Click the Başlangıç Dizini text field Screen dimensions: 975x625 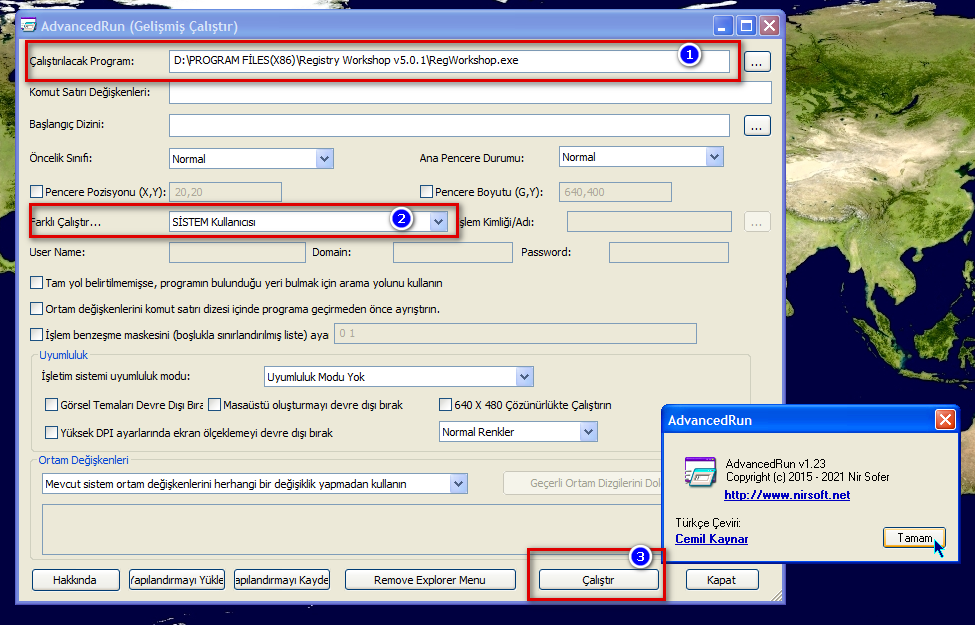[449, 126]
